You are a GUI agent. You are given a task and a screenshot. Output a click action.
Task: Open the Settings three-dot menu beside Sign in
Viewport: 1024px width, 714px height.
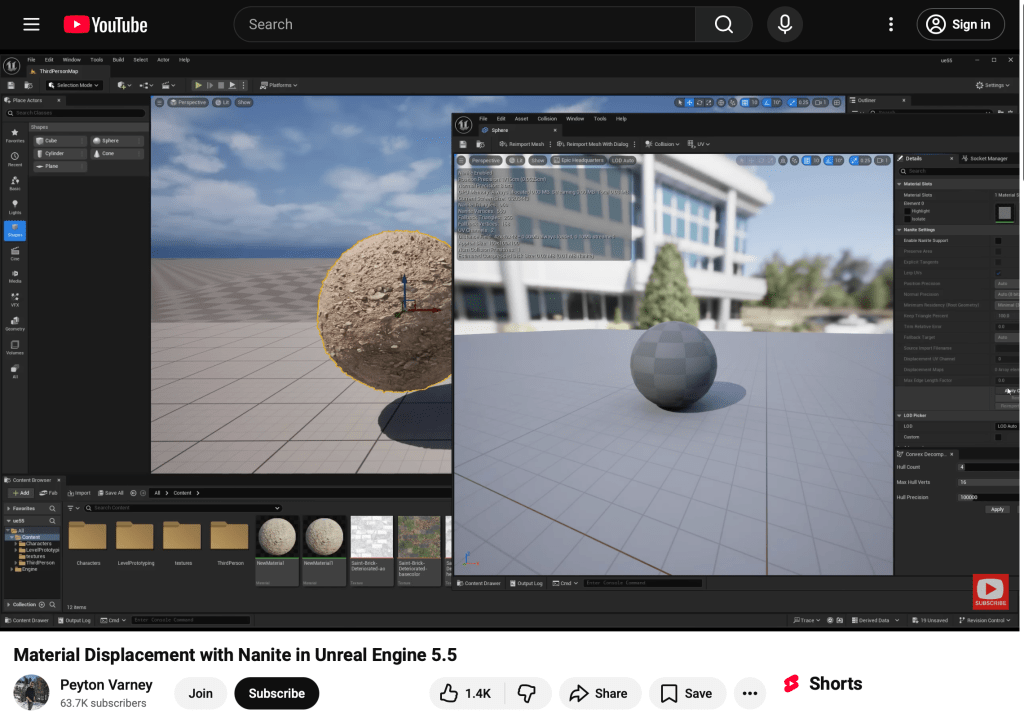point(891,24)
